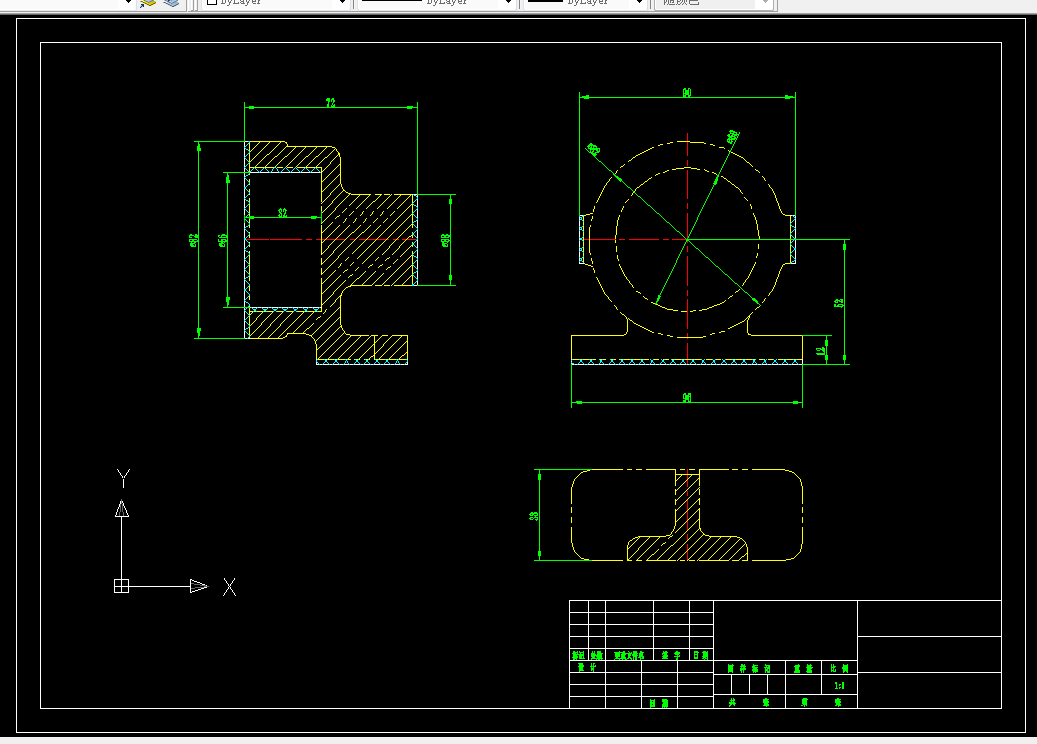
Task: Select the ø82 vertical diameter dimension text
Action: pos(194,240)
